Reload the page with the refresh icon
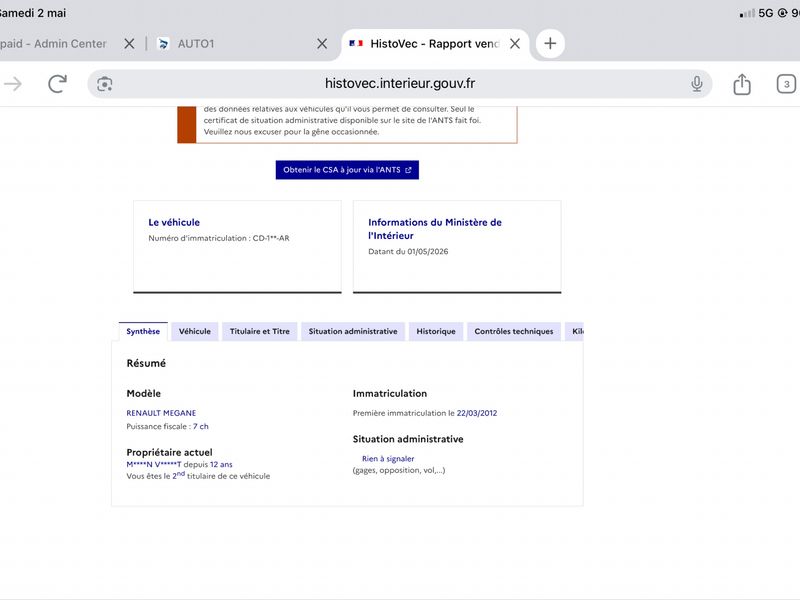This screenshot has height=600, width=800. click(58, 84)
